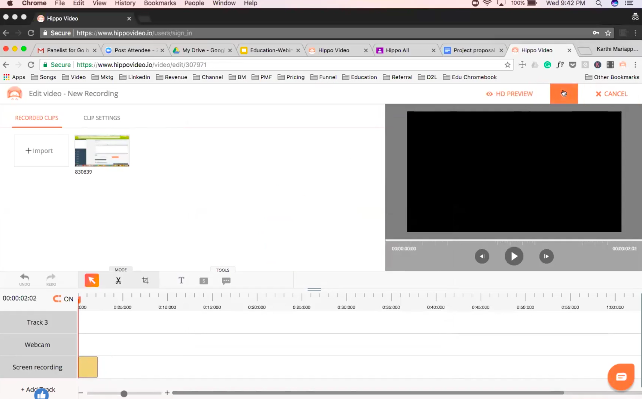Click the Add Track button
The image size is (642, 399).
[38, 390]
